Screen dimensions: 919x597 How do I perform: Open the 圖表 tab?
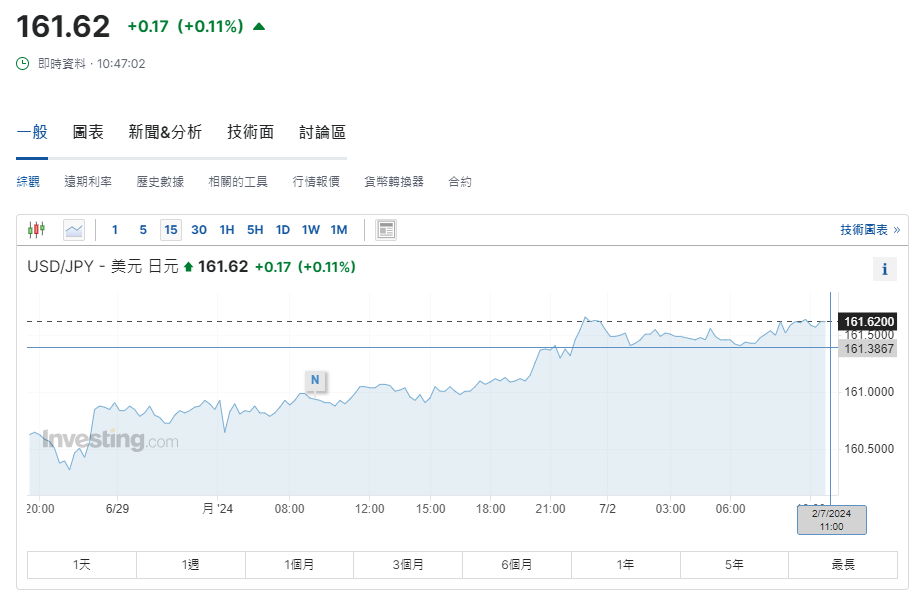pos(88,132)
